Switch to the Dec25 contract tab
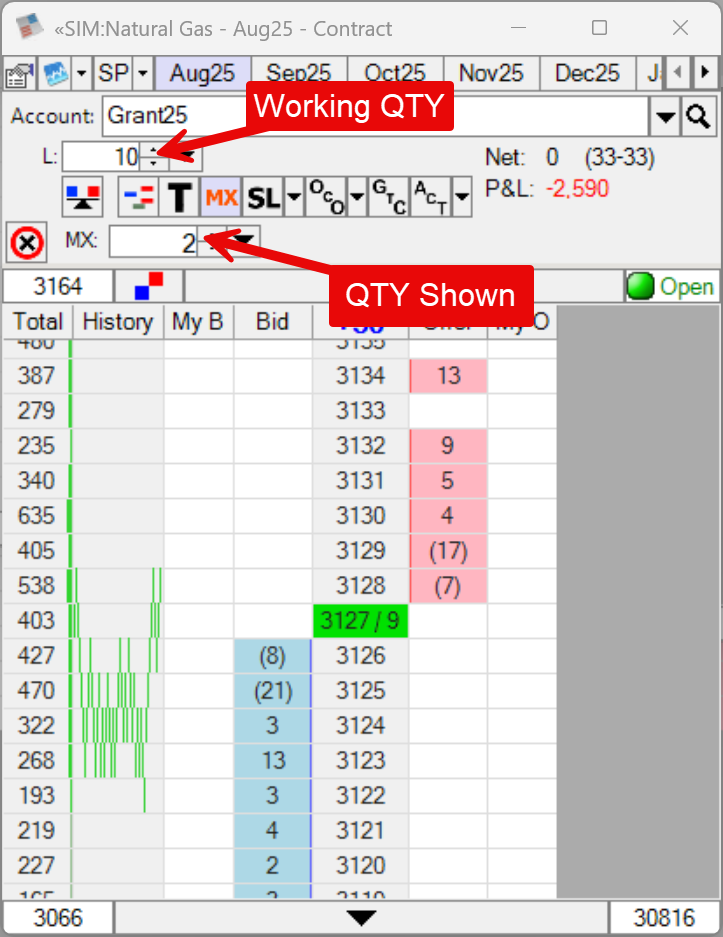Screen dimensions: 723x937 (x=587, y=74)
